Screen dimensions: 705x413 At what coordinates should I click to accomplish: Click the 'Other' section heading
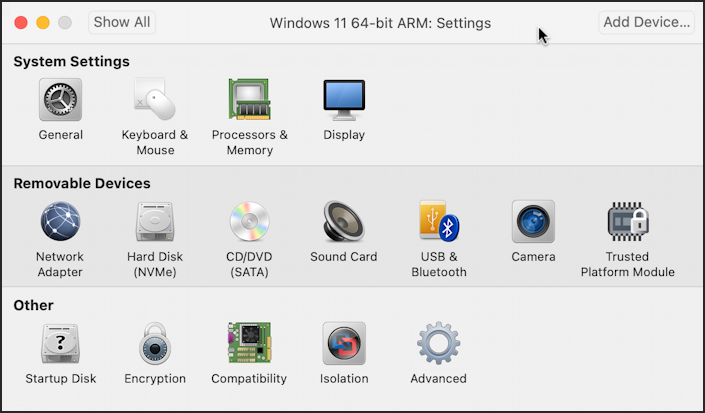click(34, 306)
